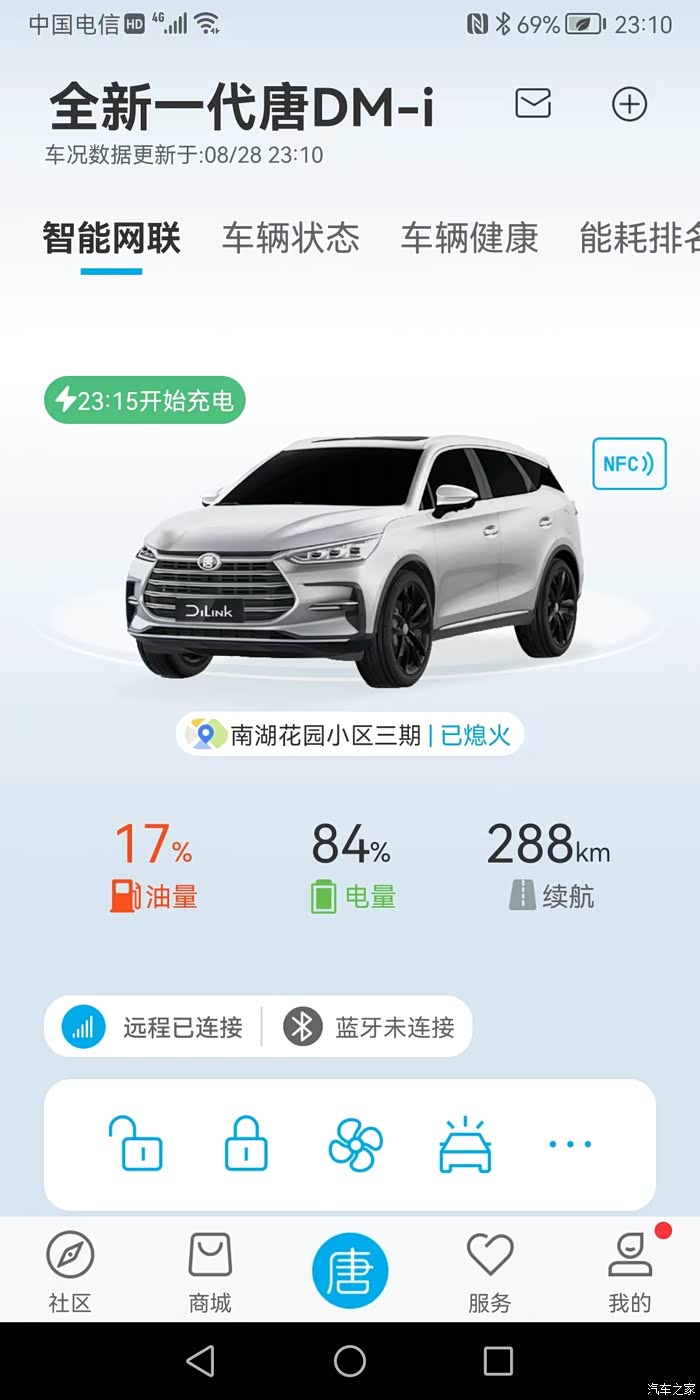Open the 社区 community compass tab
The image size is (700, 1400).
coord(70,1272)
